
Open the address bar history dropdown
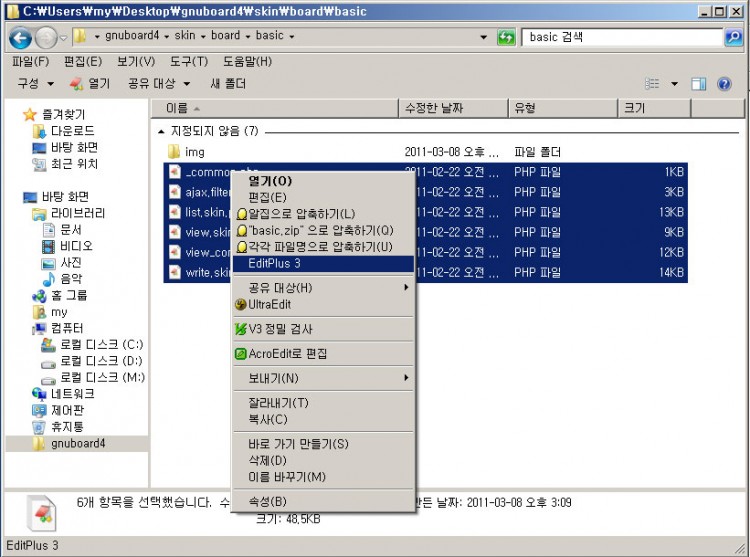coord(484,37)
